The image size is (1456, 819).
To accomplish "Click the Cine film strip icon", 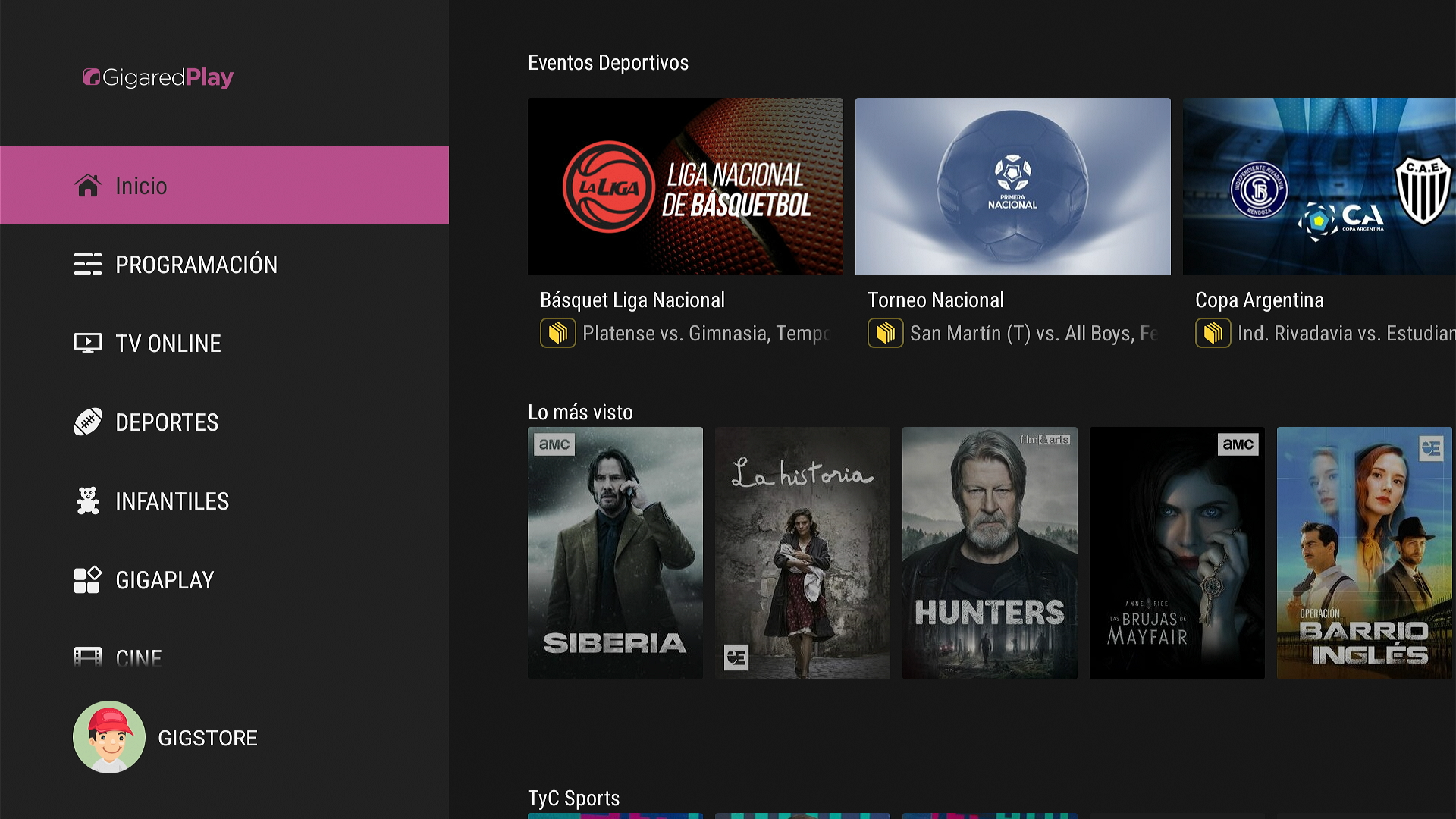I will (88, 657).
